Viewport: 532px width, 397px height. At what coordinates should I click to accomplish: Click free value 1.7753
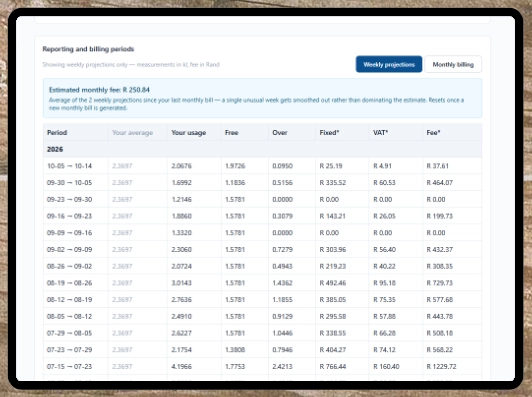coord(235,366)
